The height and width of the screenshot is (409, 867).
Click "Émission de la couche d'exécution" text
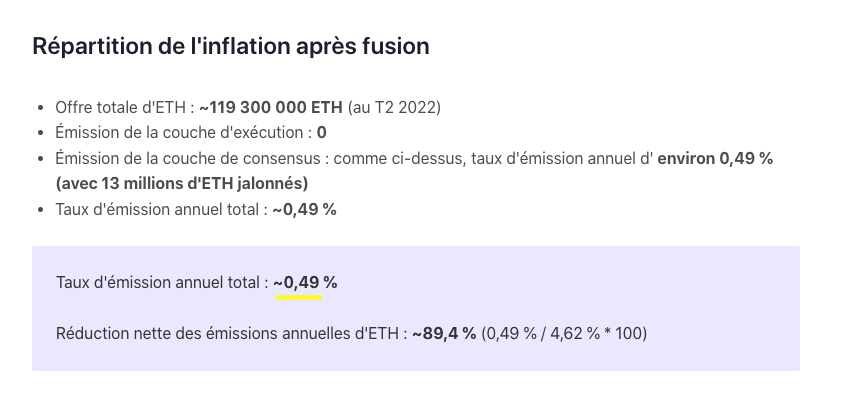click(x=180, y=132)
